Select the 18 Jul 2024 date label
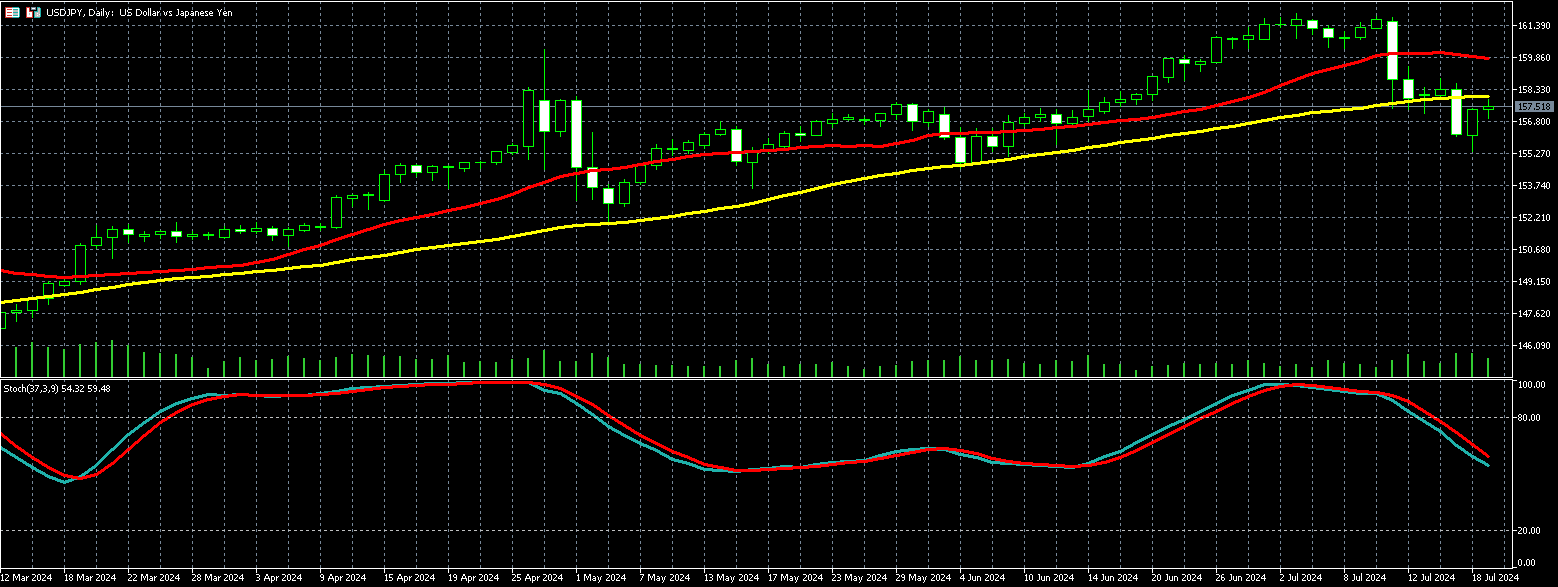This screenshot has height=587, width=1558. click(x=1494, y=578)
